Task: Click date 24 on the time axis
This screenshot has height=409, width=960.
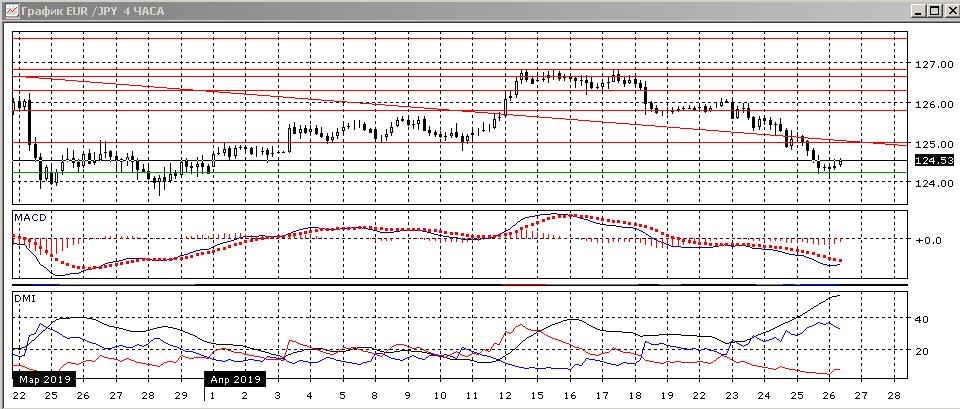Action: [764, 396]
